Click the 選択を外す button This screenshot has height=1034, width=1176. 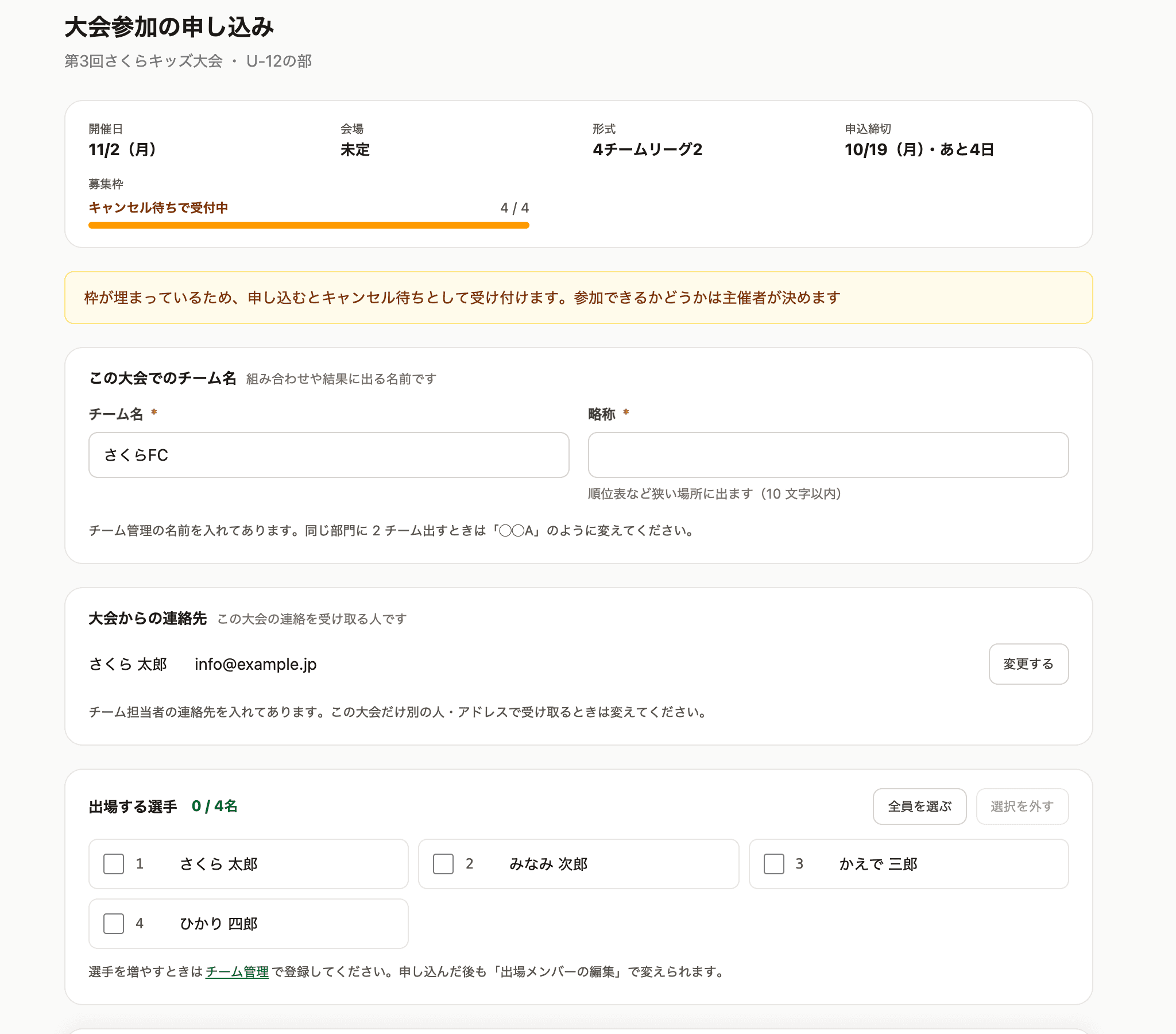[1022, 806]
